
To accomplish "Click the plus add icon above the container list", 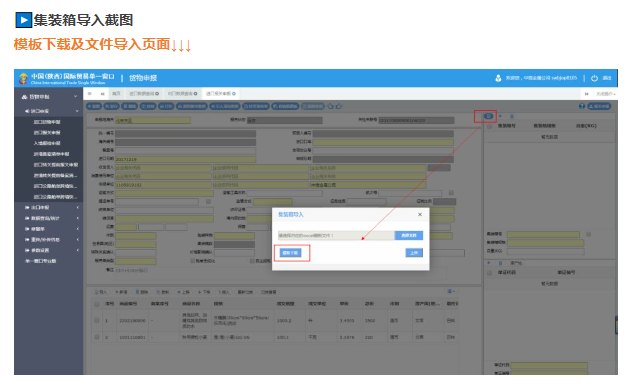I will point(500,116).
